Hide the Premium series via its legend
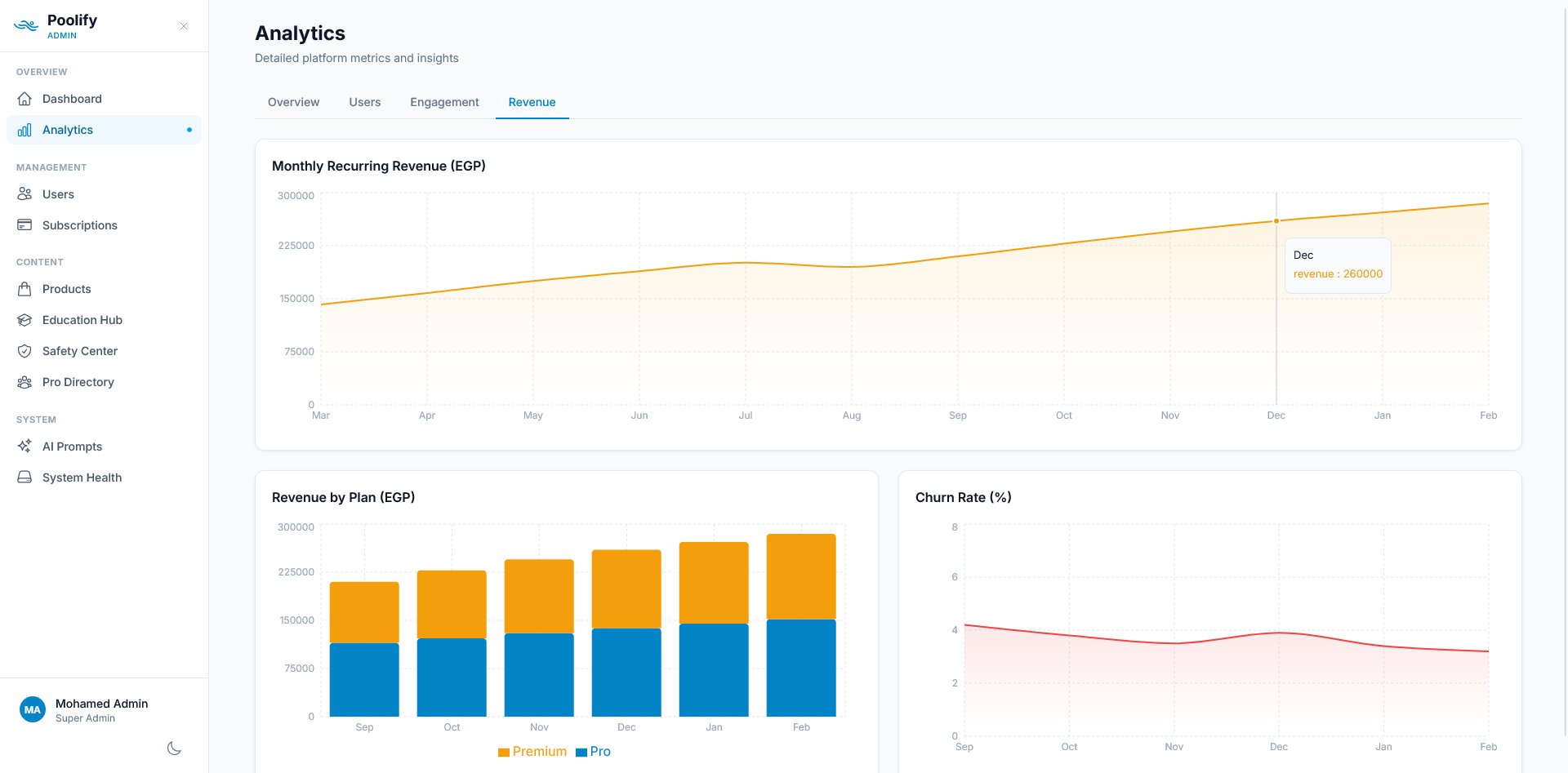This screenshot has width=1568, height=773. 532,751
